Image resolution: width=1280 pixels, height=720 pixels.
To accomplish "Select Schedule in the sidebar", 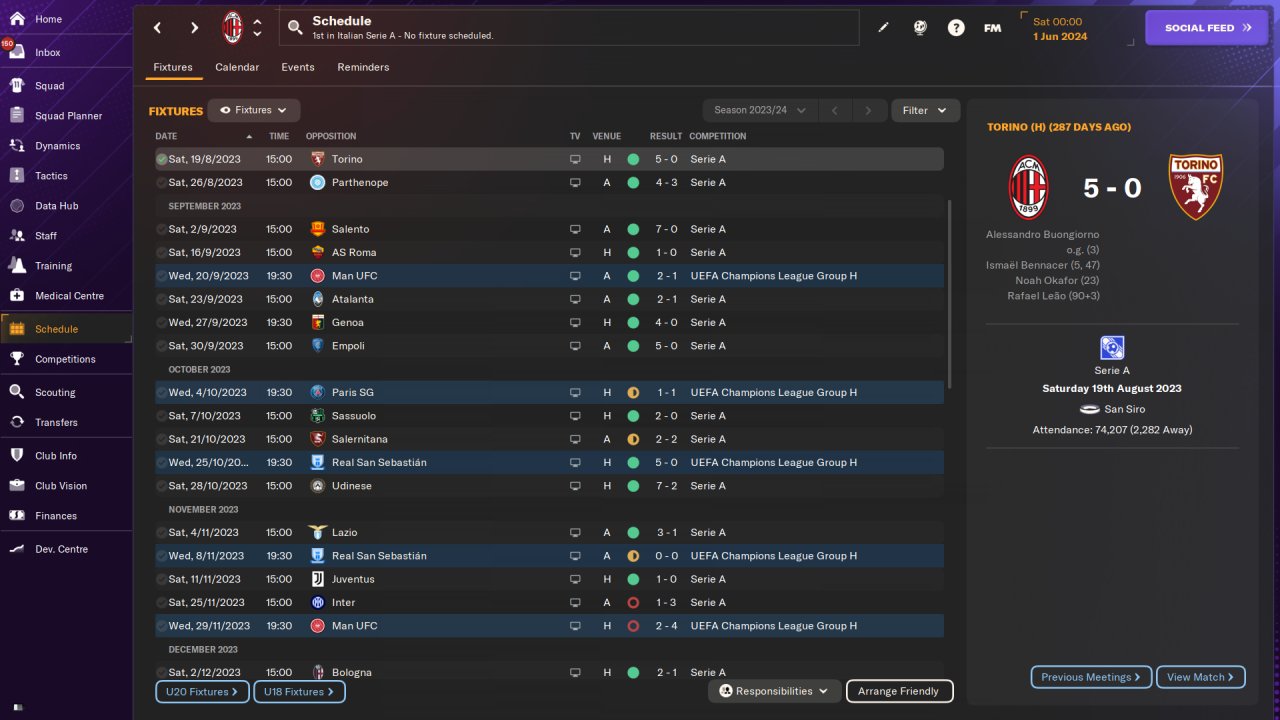I will 66,329.
